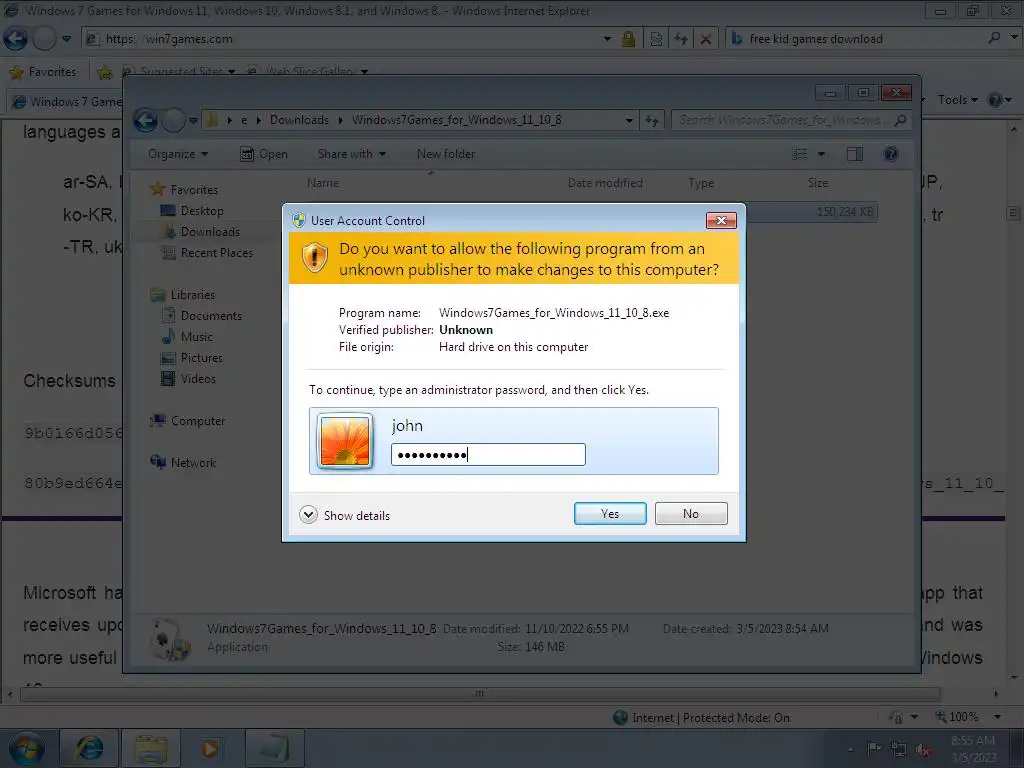Click the 150,234 KB file size cell

844,212
